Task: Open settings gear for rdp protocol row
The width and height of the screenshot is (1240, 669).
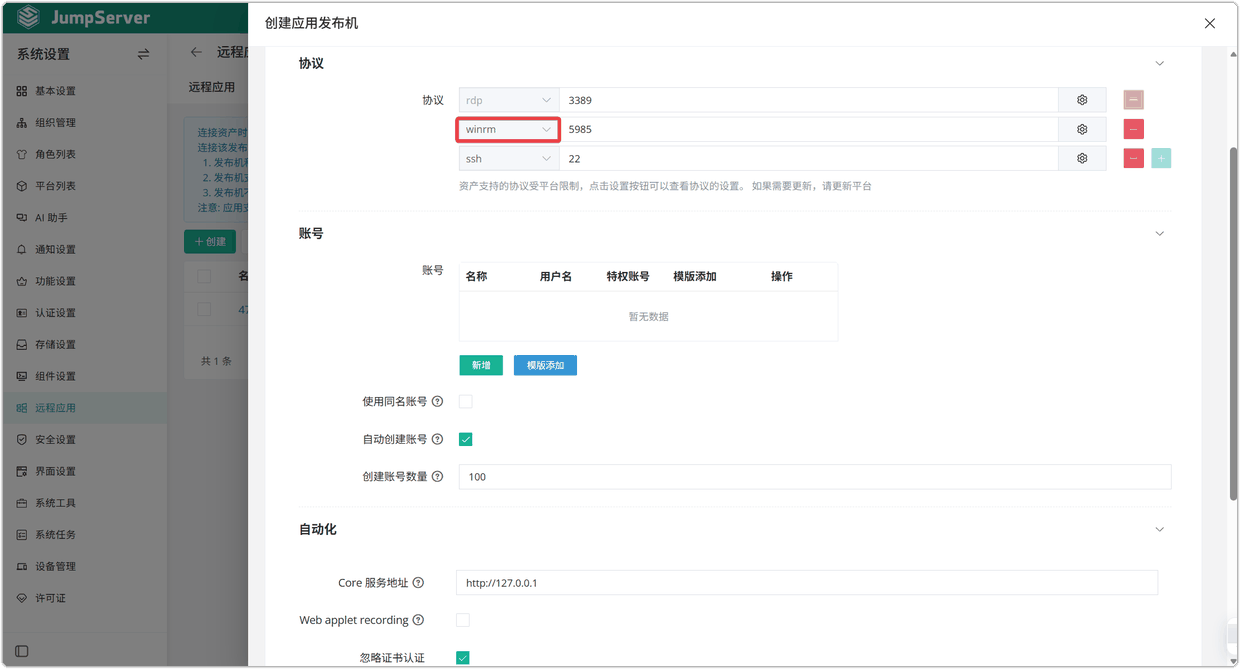Action: click(1082, 100)
